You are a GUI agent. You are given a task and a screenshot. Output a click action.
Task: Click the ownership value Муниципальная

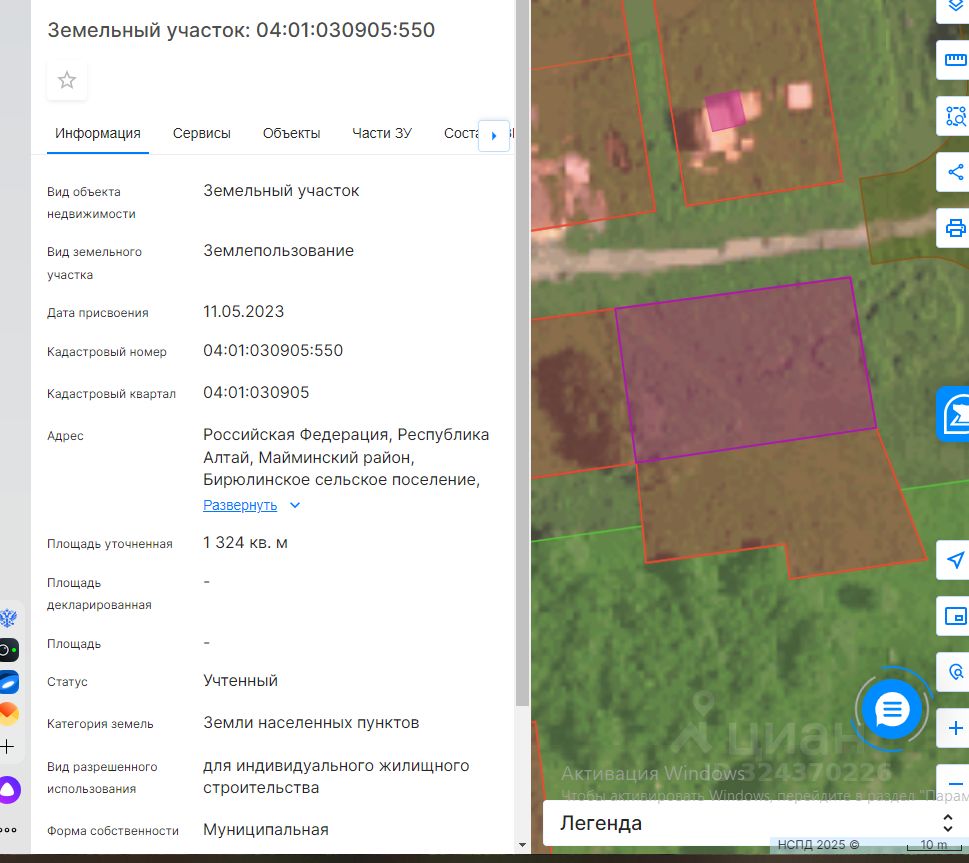pos(266,830)
